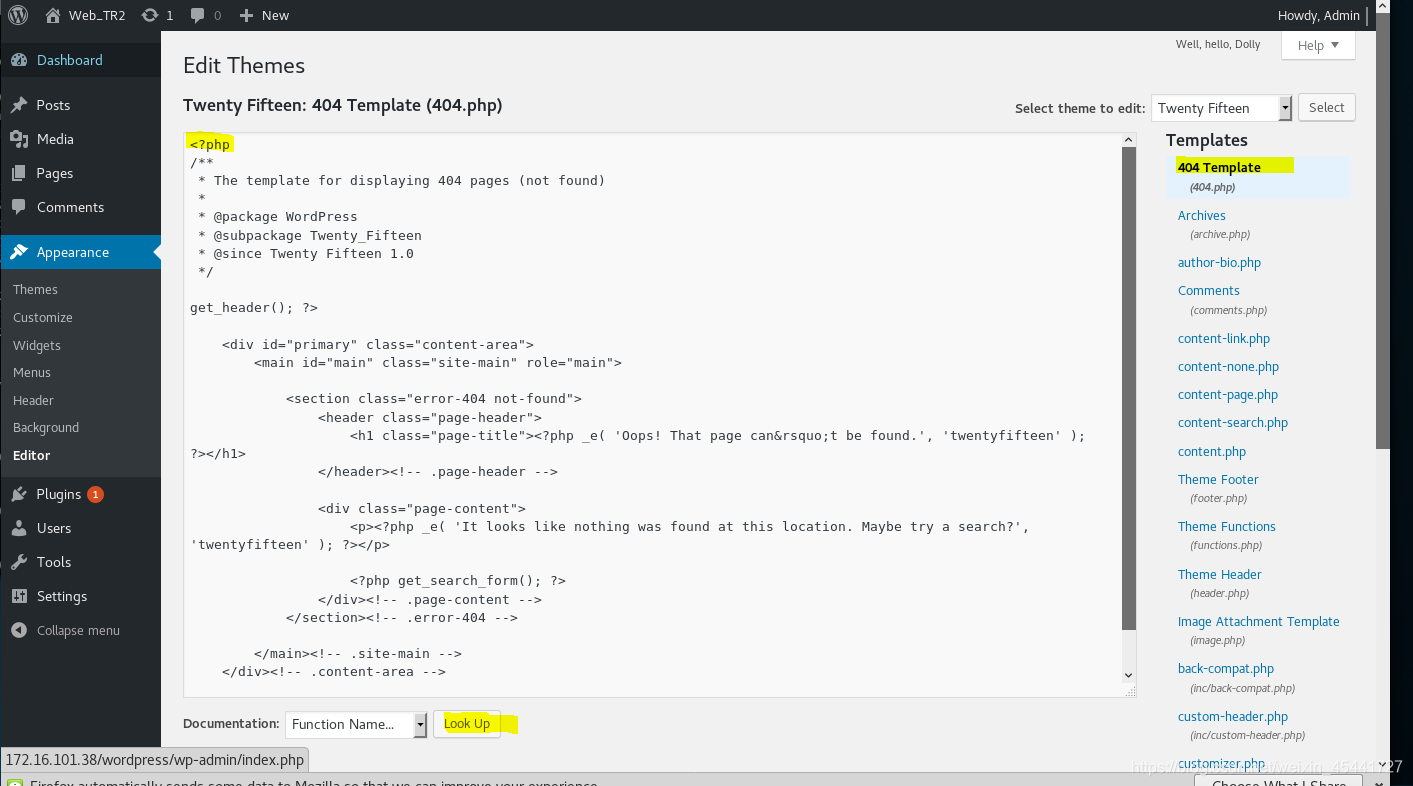The width and height of the screenshot is (1413, 786).
Task: Open the comments bubble icon in admin bar
Action: [x=198, y=15]
